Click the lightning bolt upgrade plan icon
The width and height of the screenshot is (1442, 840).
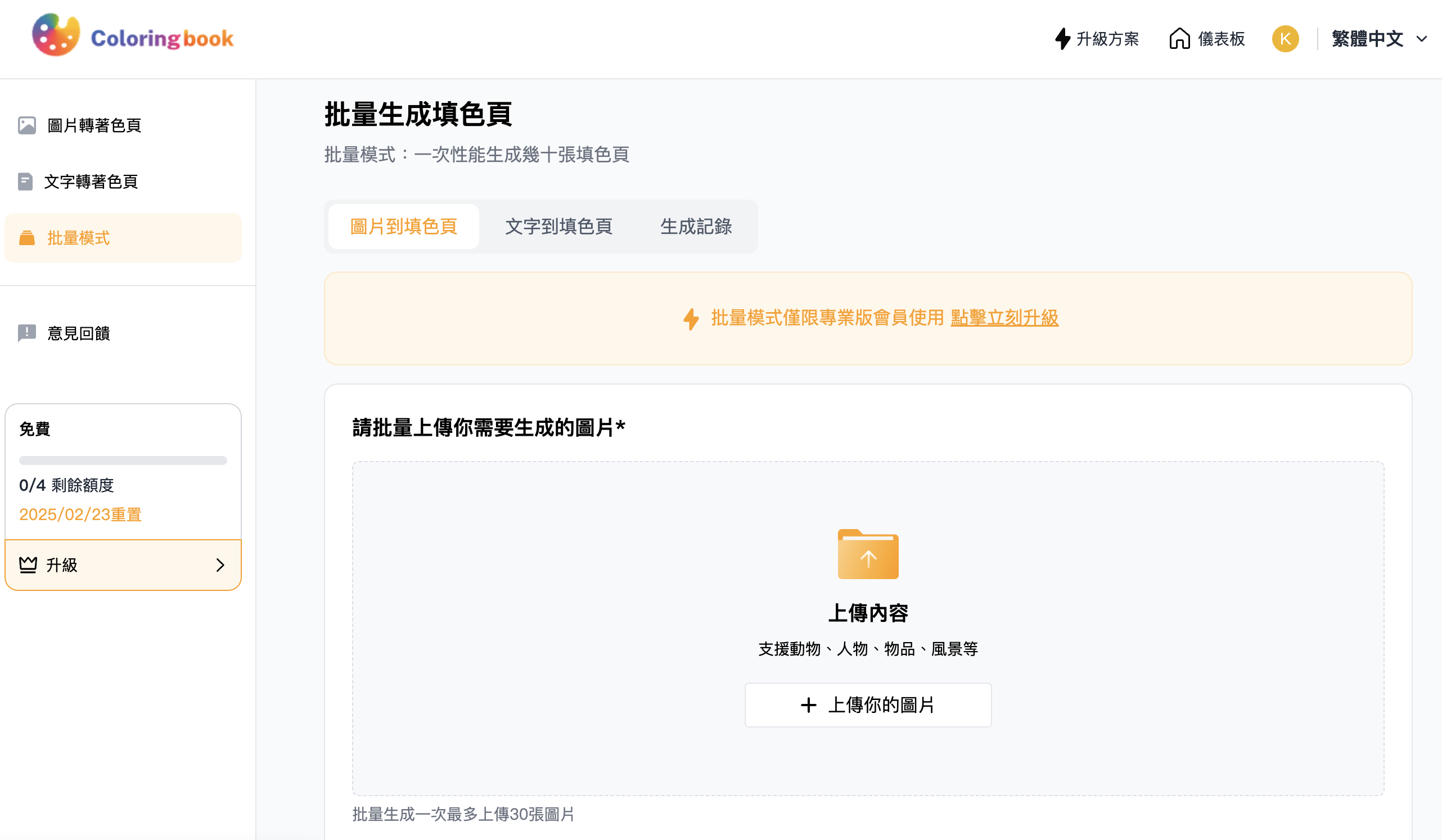click(x=1062, y=39)
